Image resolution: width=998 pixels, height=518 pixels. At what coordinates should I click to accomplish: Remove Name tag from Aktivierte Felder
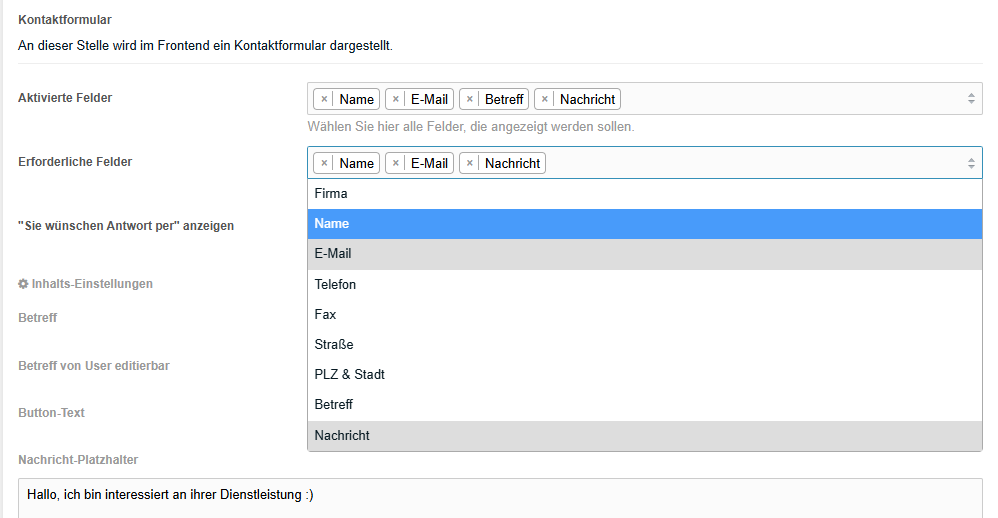(324, 99)
